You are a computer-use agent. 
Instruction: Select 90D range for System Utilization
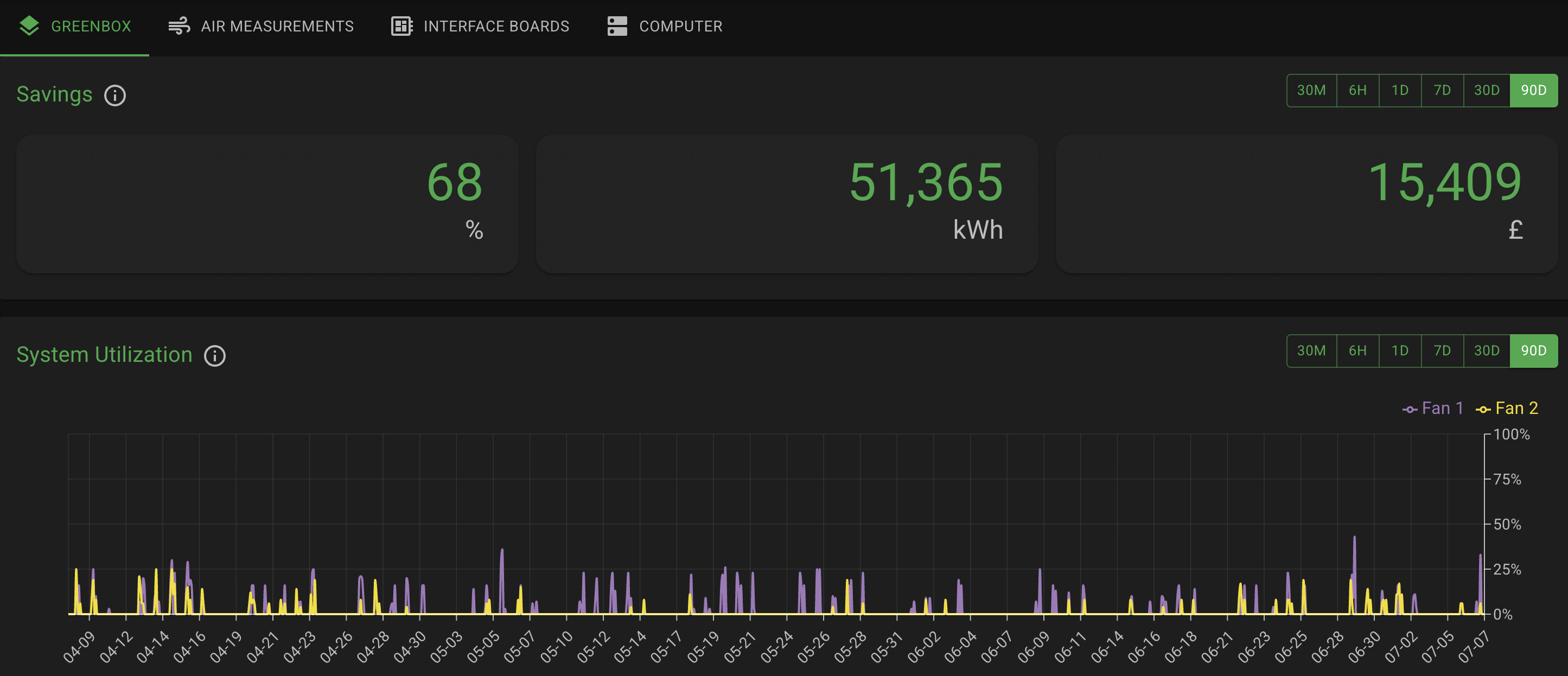pyautogui.click(x=1534, y=351)
